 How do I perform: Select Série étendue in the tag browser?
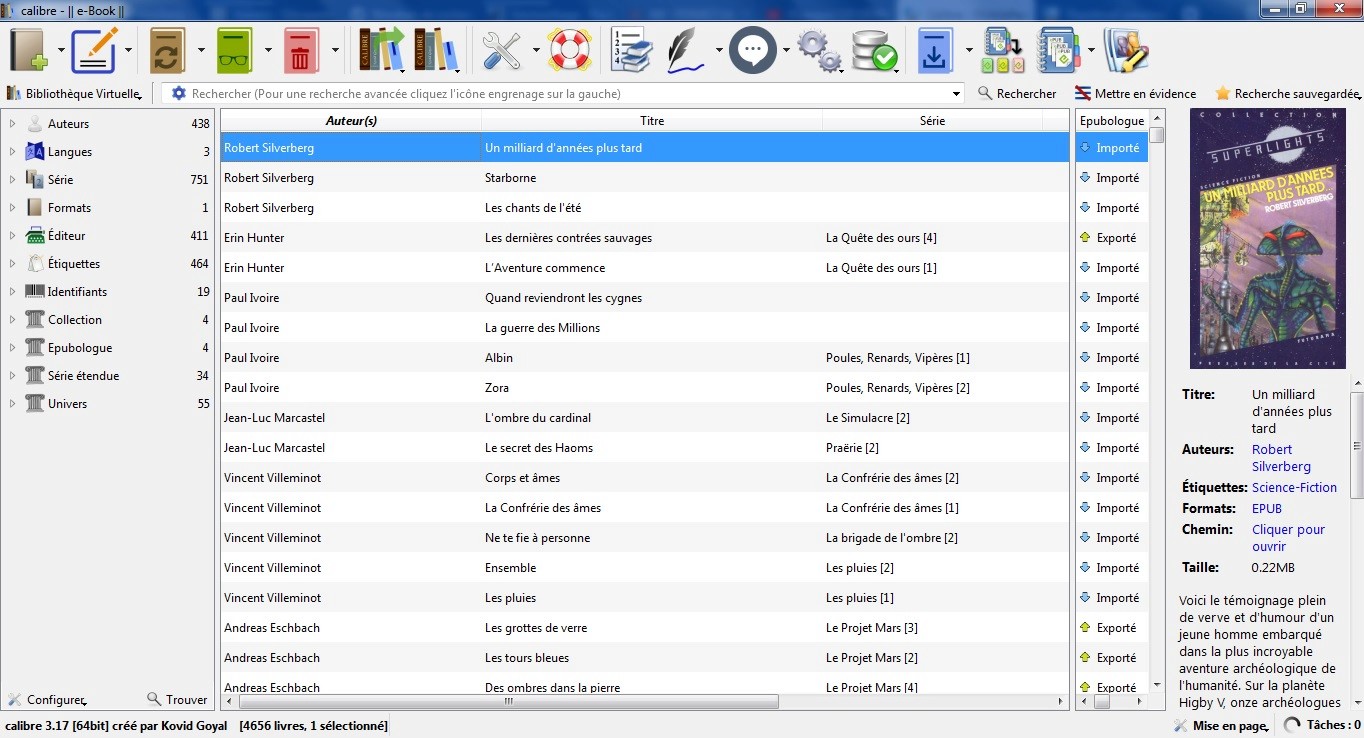(83, 376)
